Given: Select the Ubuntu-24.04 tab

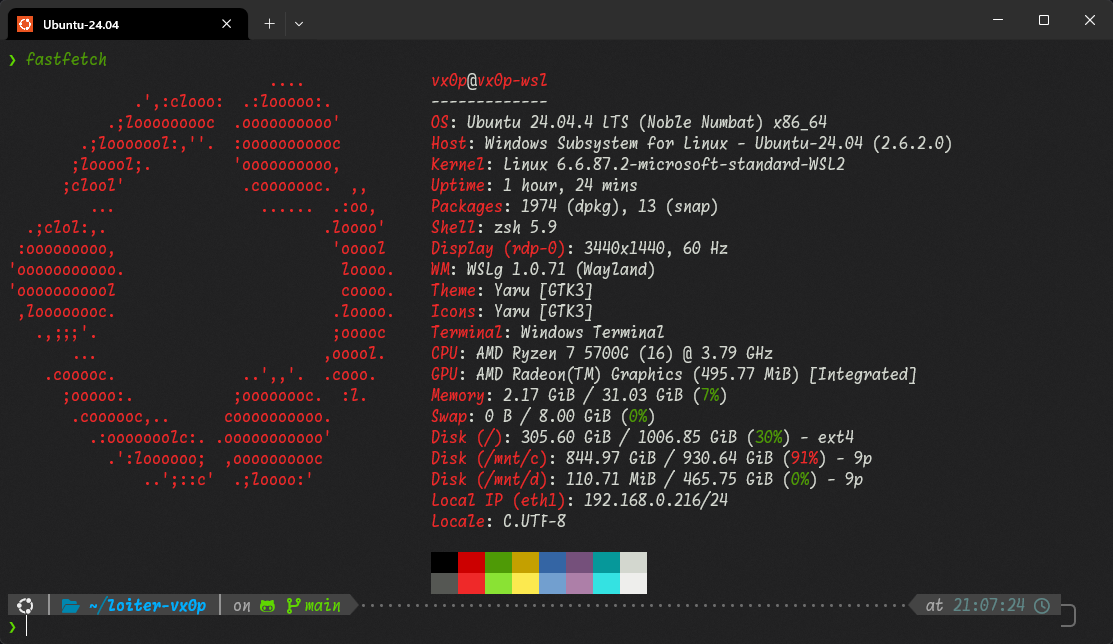Looking at the screenshot, I should click(x=128, y=24).
